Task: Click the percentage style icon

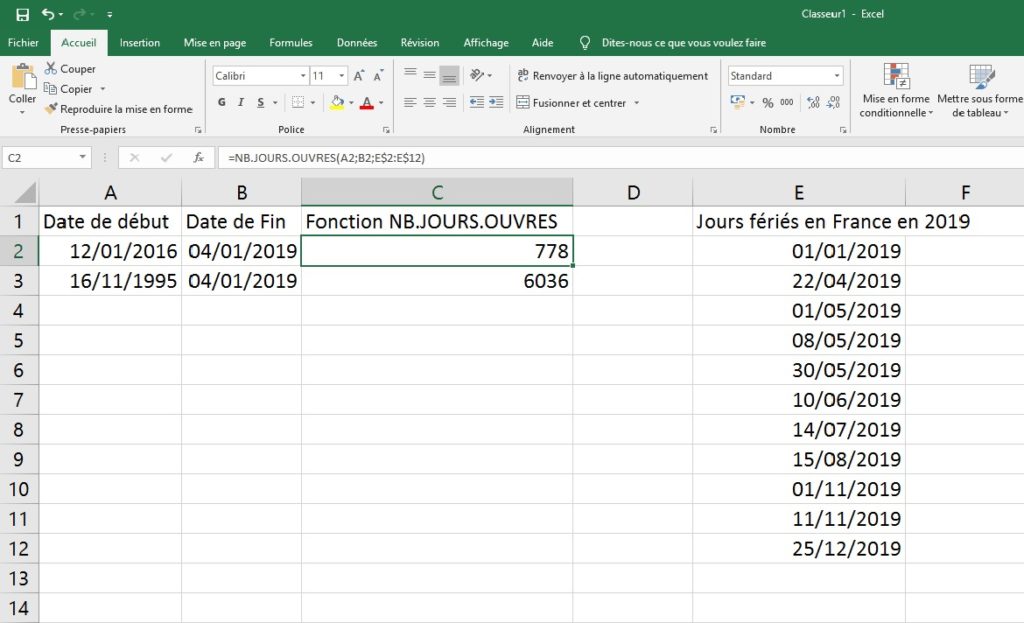Action: click(x=766, y=103)
